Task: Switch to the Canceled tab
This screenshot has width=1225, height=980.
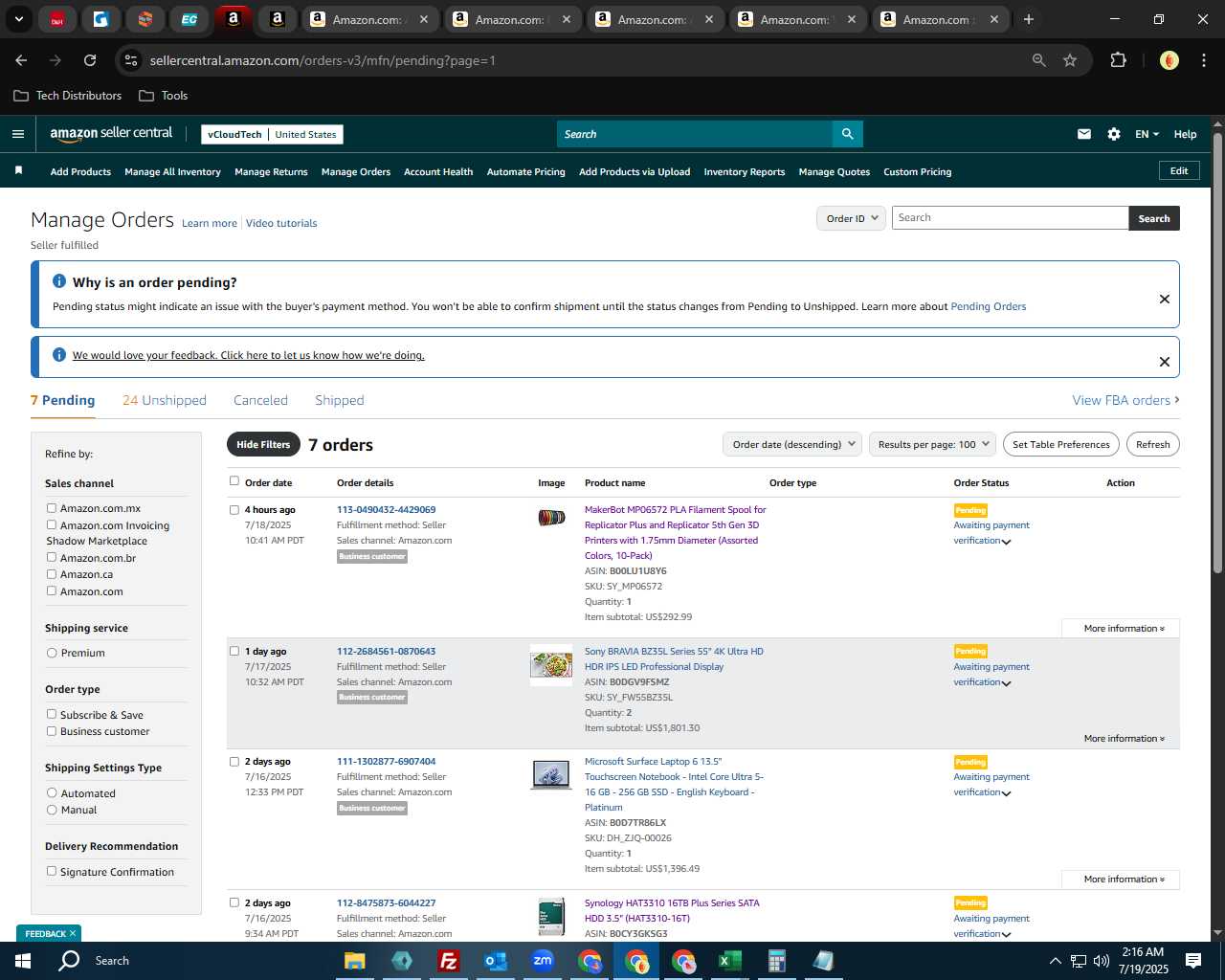Action: pos(260,400)
